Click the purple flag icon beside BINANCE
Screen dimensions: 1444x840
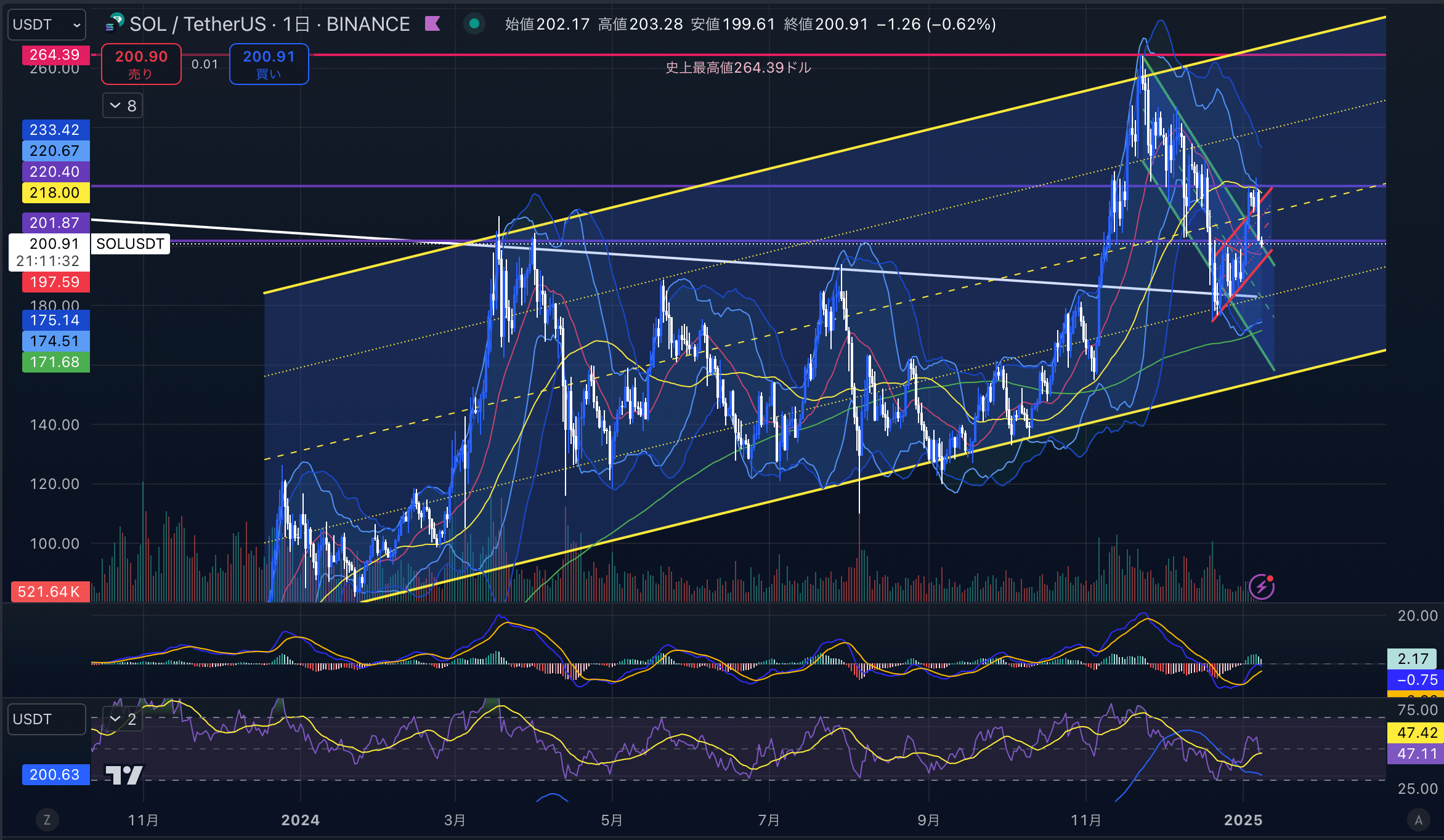pyautogui.click(x=432, y=24)
